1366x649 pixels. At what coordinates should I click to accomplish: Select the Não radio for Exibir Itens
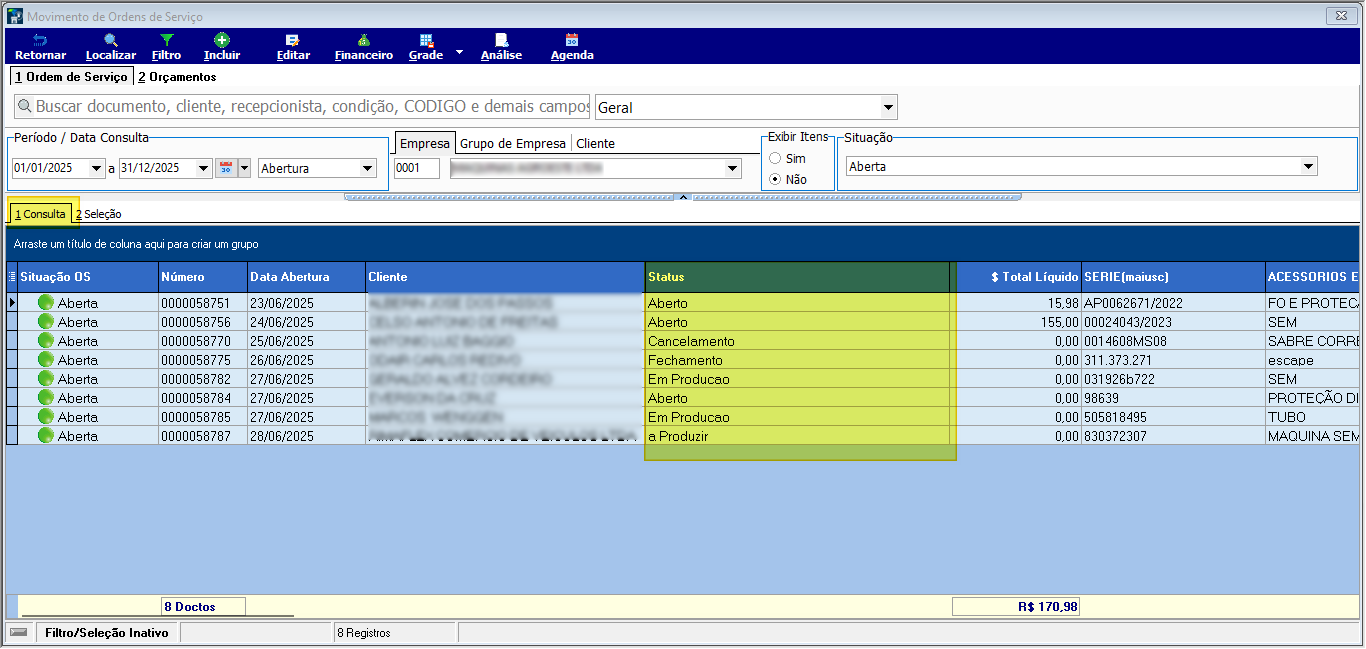coord(775,180)
